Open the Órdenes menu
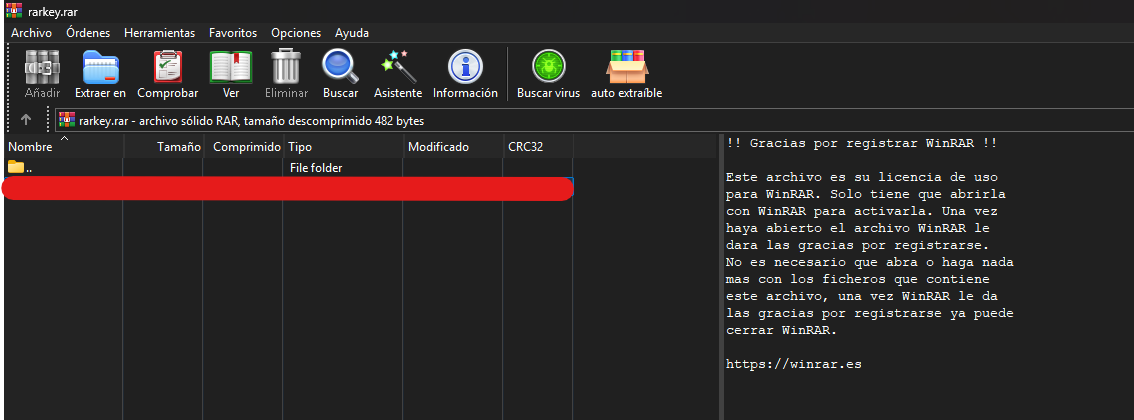Viewport: 1134px width, 420px height. coord(88,33)
